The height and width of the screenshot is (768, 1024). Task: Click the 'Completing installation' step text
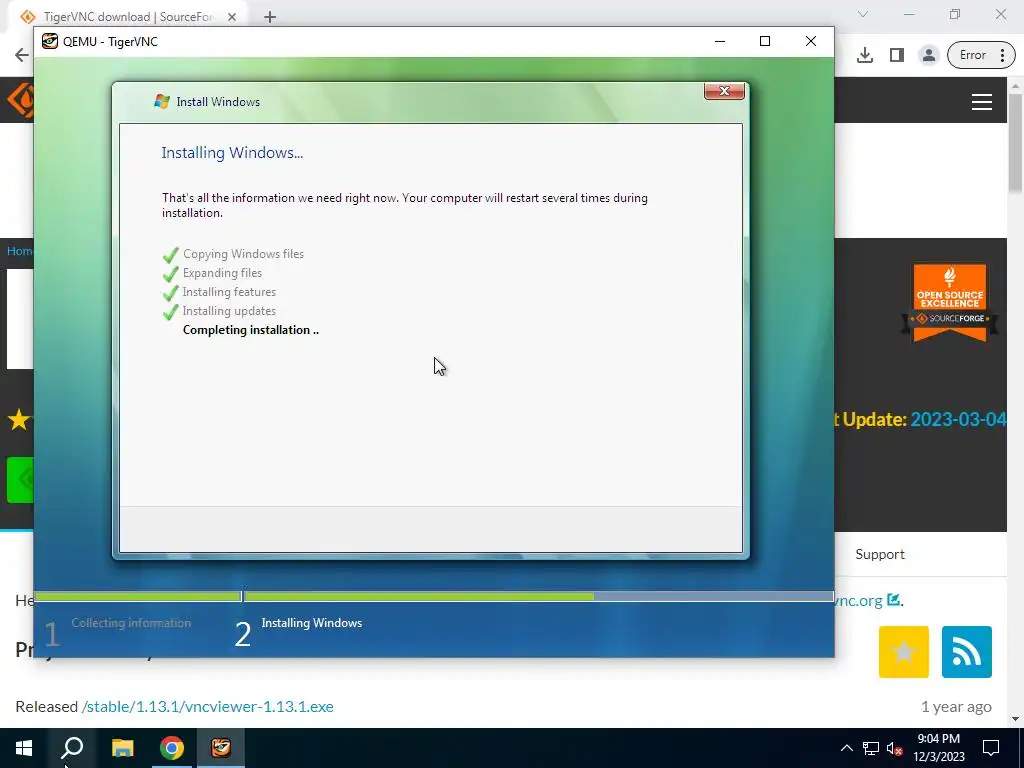click(x=251, y=330)
